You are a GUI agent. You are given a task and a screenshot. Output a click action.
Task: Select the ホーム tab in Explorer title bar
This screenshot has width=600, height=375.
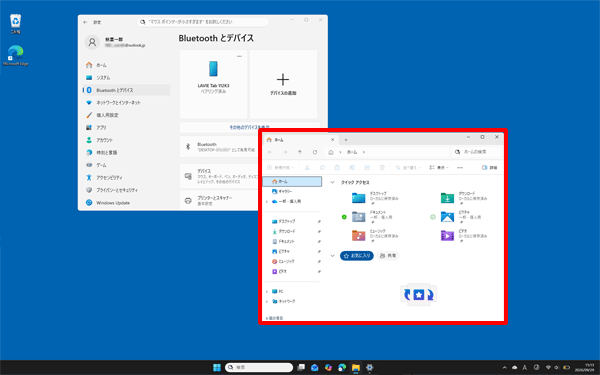[x=301, y=140]
